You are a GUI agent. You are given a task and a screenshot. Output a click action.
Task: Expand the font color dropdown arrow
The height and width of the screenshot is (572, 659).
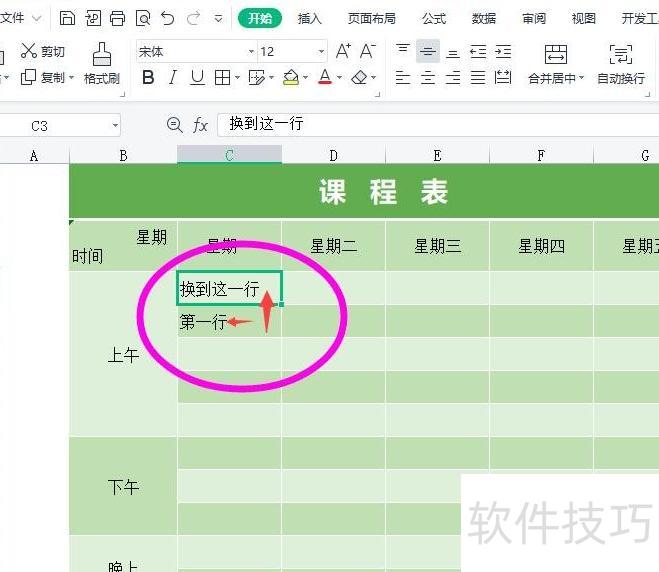[x=339, y=77]
